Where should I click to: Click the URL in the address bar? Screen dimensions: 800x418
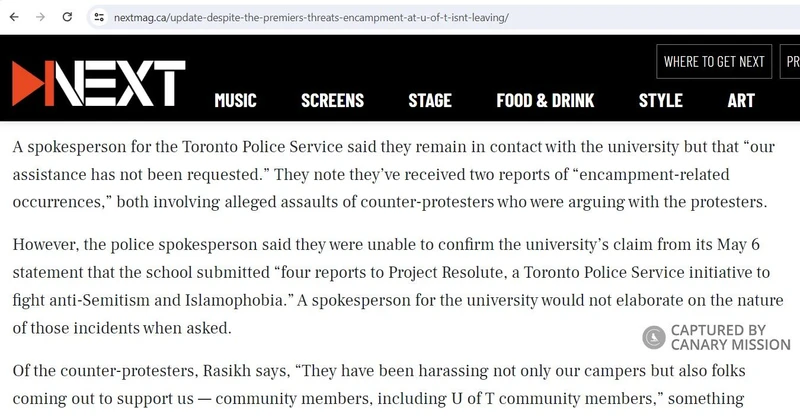[x=311, y=17]
